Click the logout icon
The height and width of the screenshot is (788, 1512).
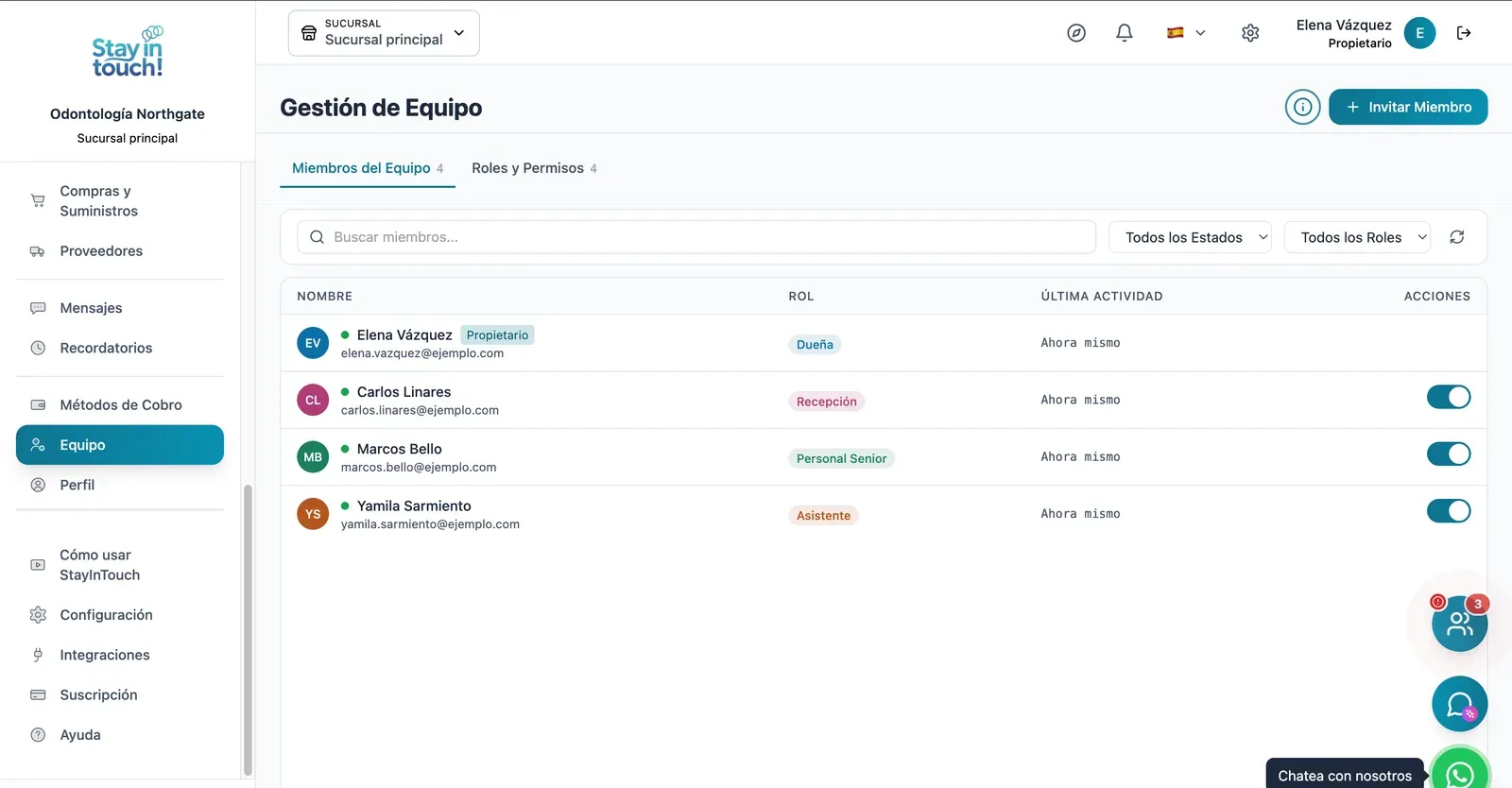point(1464,33)
